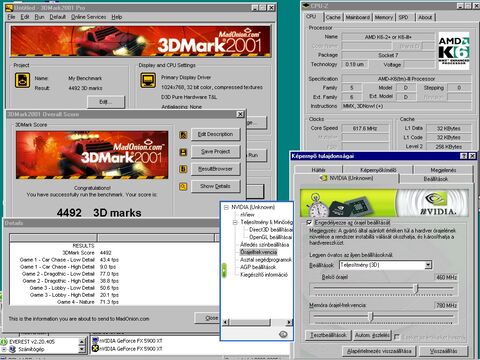
Task: Switch to the Megjelenés tab
Action: pyautogui.click(x=443, y=170)
